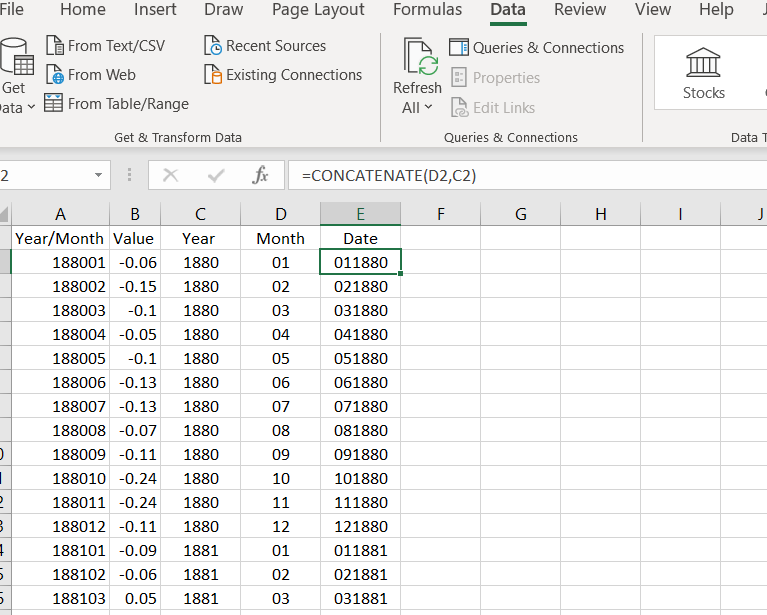This screenshot has height=615, width=767.
Task: Click the From Web globe icon
Action: coord(55,75)
